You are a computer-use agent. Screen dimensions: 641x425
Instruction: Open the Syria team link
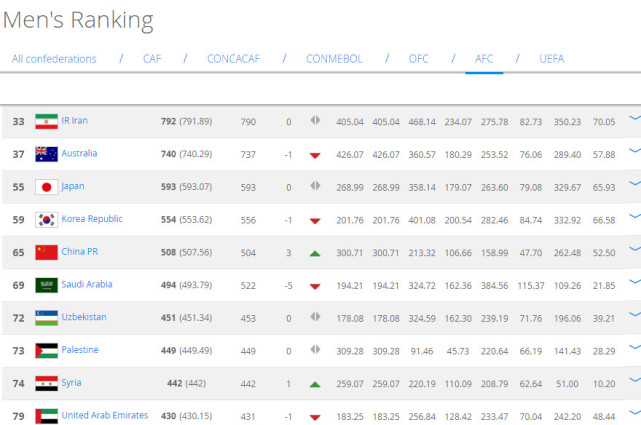(x=71, y=383)
